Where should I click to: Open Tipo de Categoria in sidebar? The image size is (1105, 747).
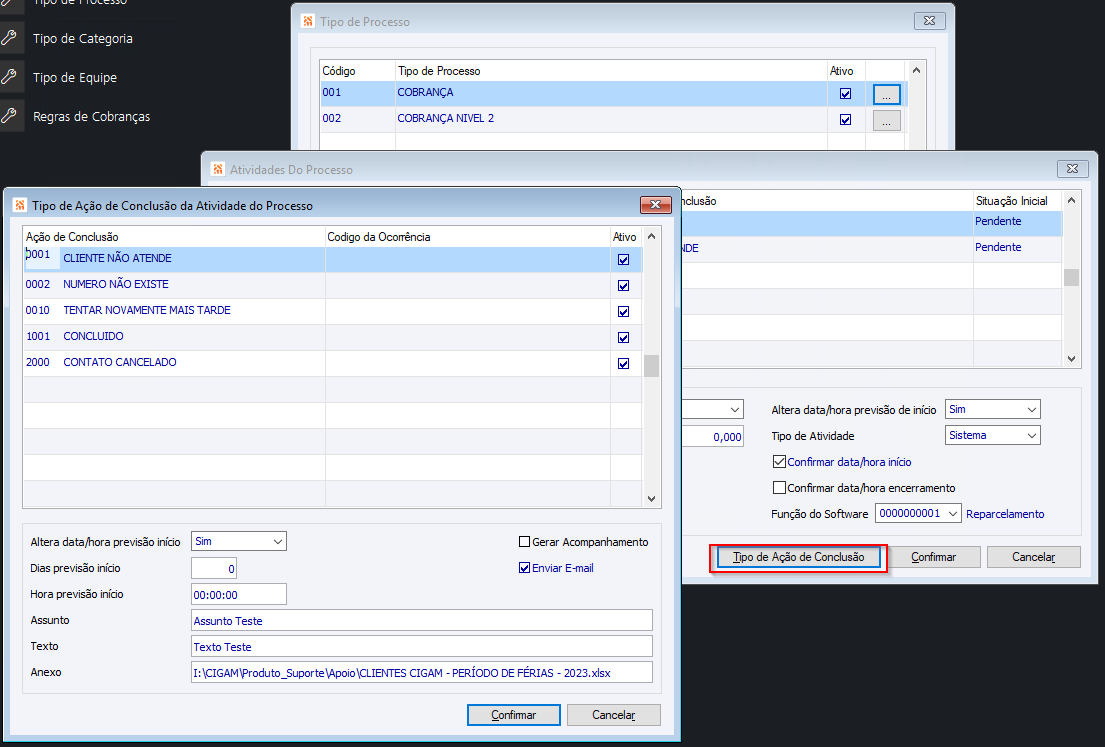tap(82, 39)
